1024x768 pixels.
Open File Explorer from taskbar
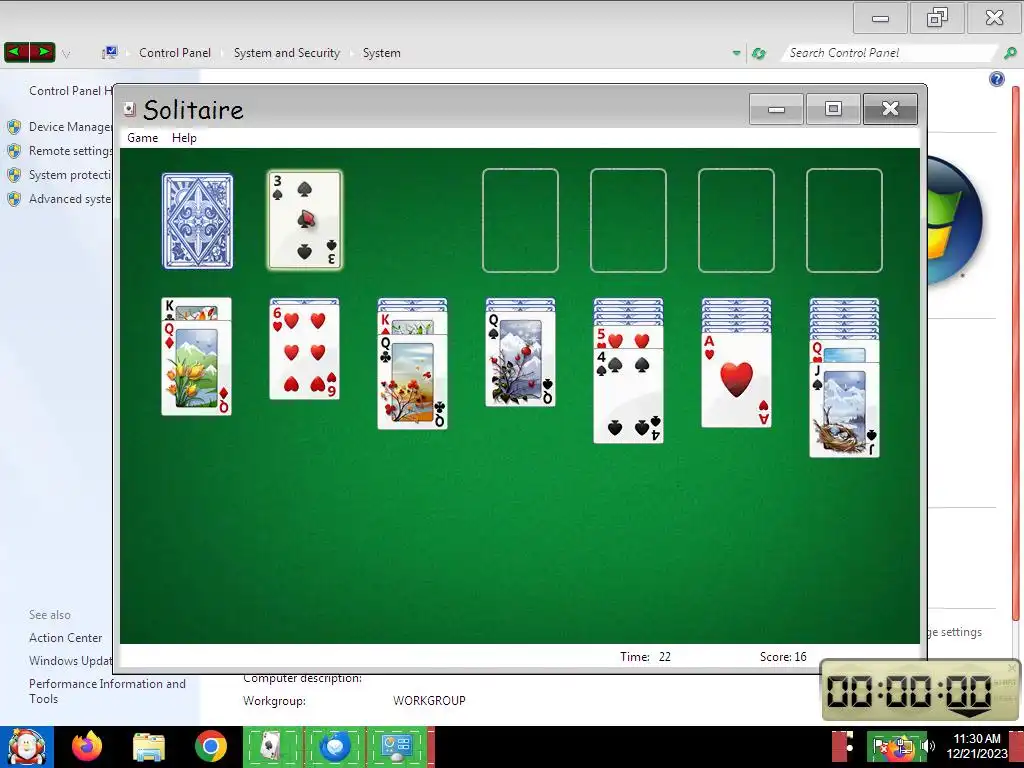(149, 747)
